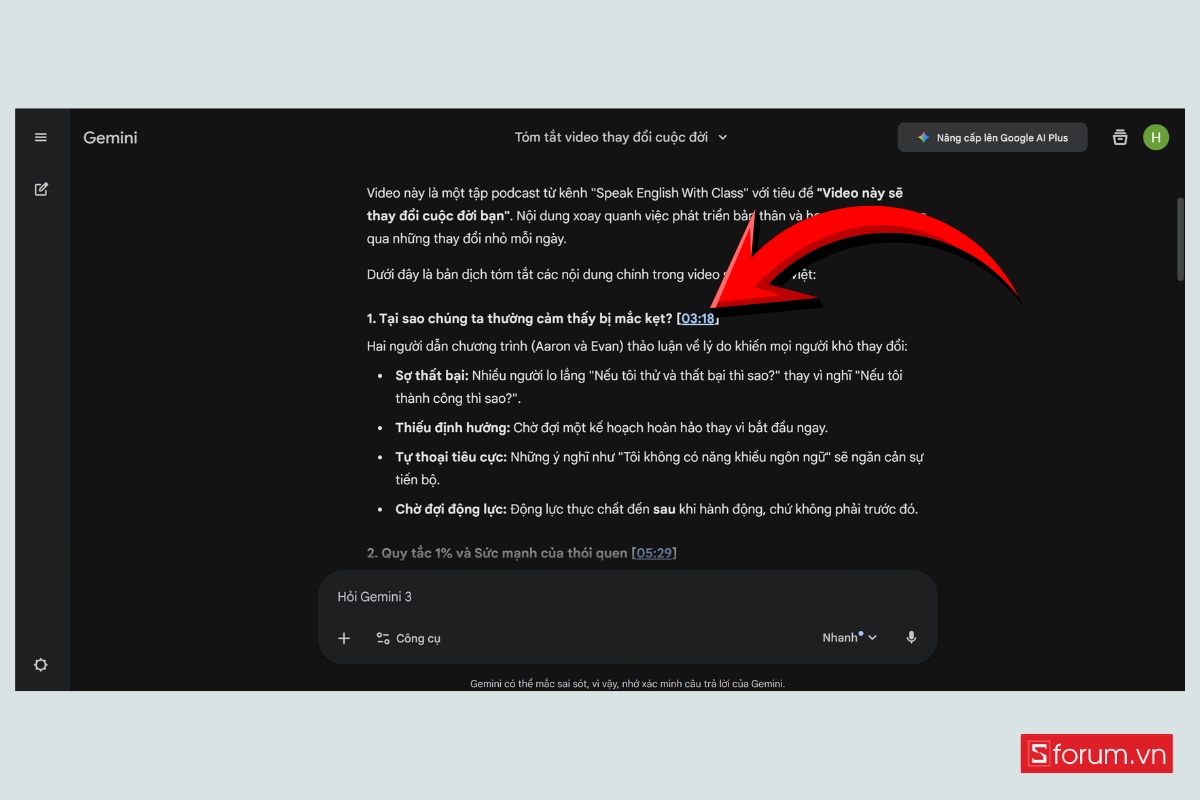
Task: Click Nâng cấp lên Google AI Plus button
Action: click(x=992, y=137)
